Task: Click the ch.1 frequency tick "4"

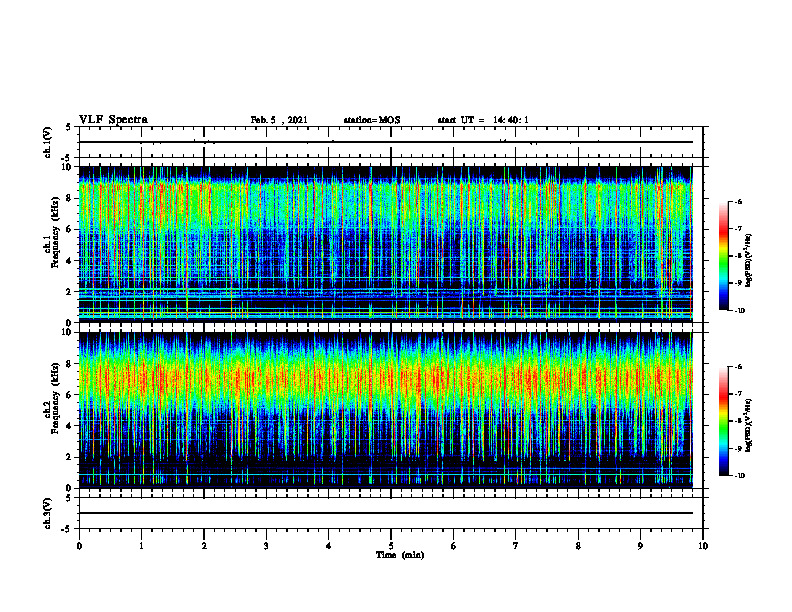Action: point(69,261)
